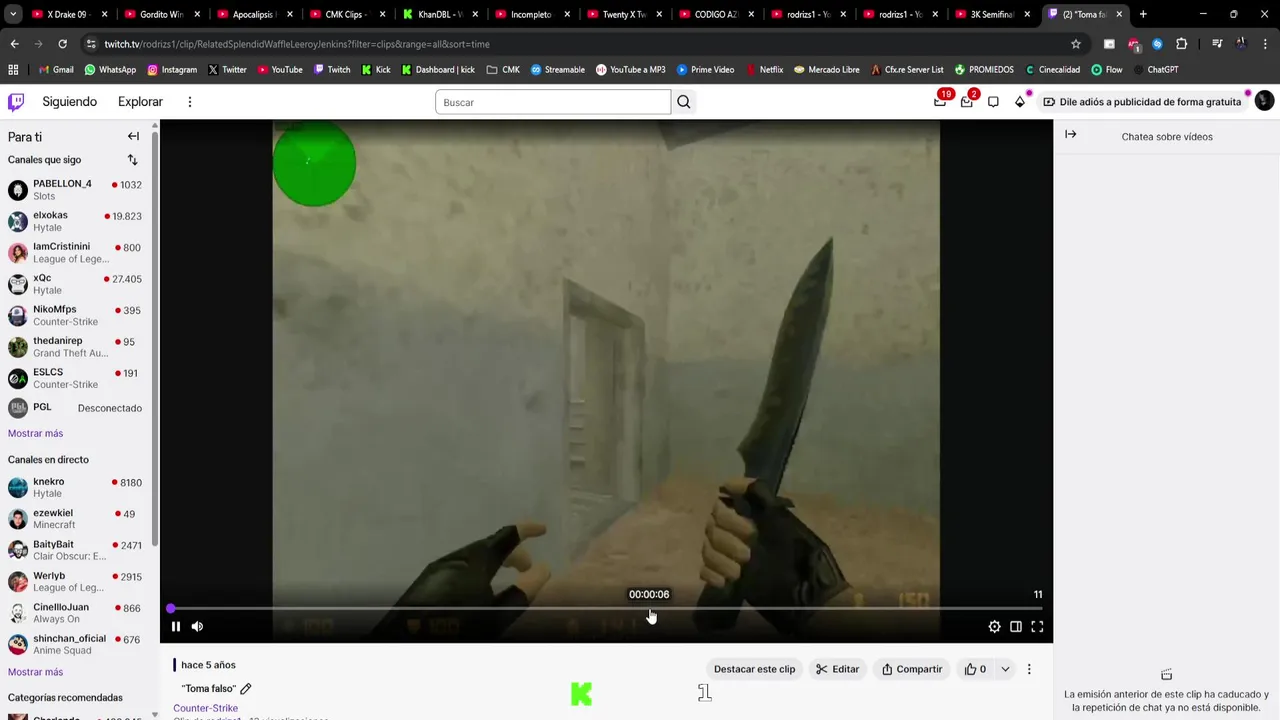
Task: Show more live channels
Action: [x=35, y=672]
